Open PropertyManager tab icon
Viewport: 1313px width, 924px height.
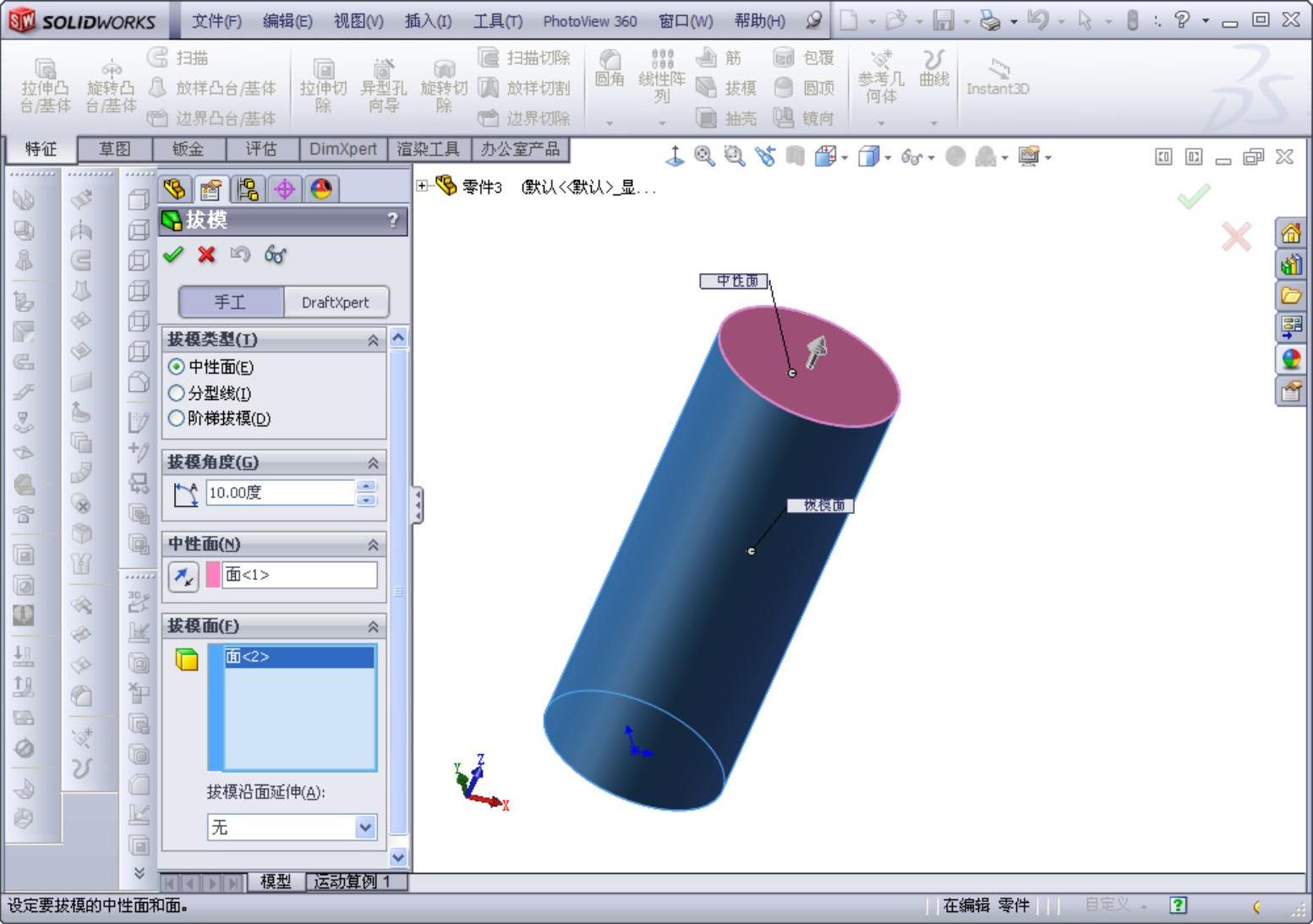(211, 189)
